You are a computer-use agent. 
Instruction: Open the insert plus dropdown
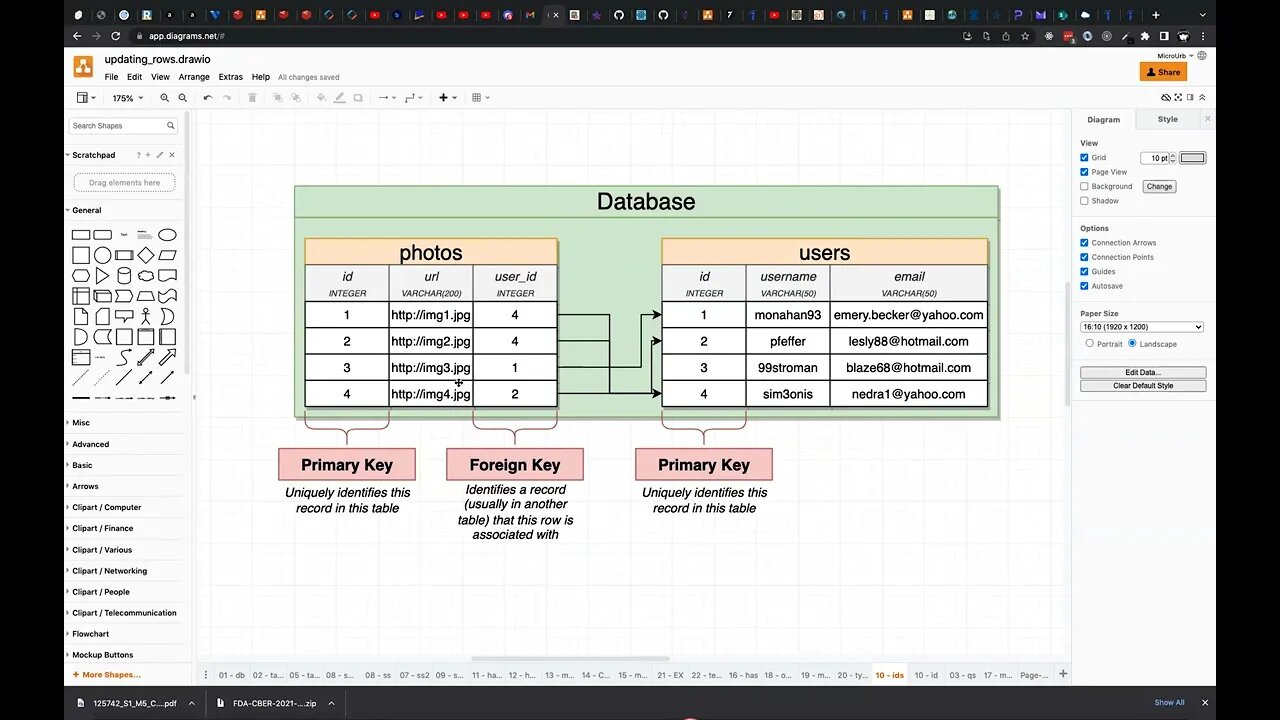(447, 98)
